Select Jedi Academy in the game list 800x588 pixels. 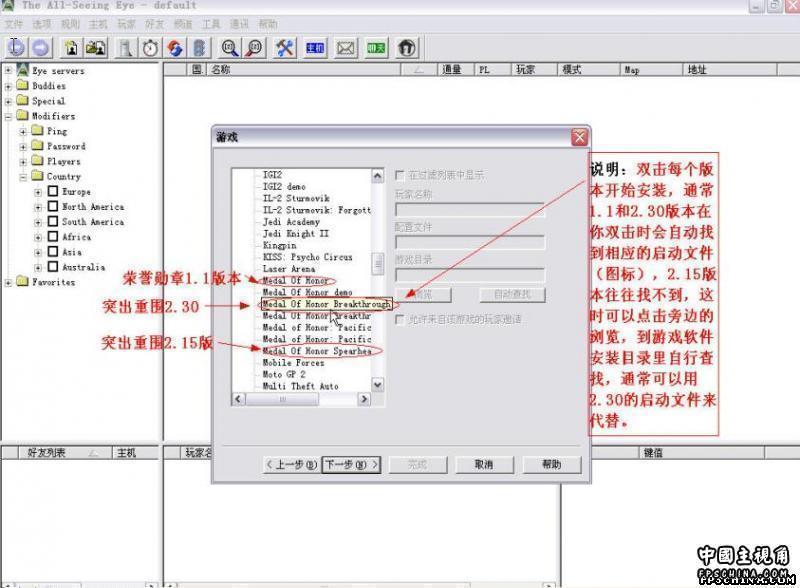[291, 222]
